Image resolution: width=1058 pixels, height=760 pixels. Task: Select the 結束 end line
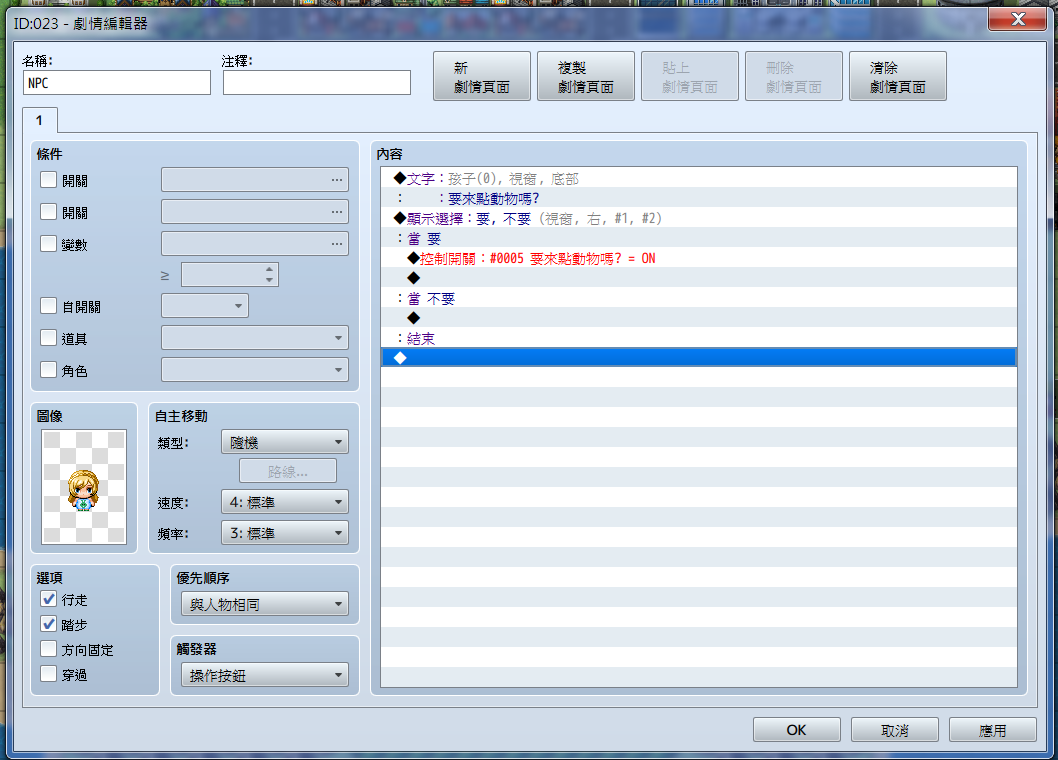coord(698,338)
